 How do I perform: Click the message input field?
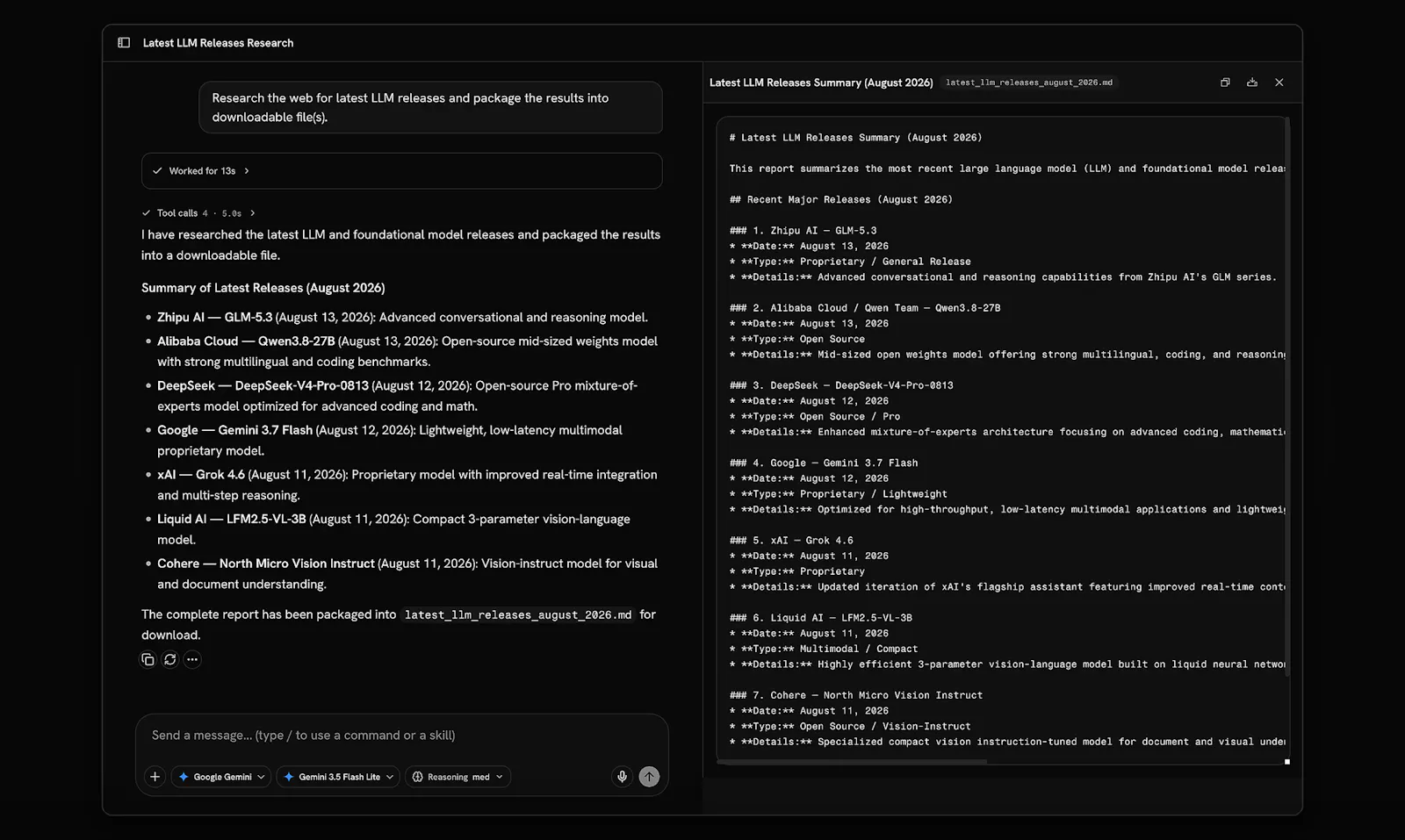401,736
